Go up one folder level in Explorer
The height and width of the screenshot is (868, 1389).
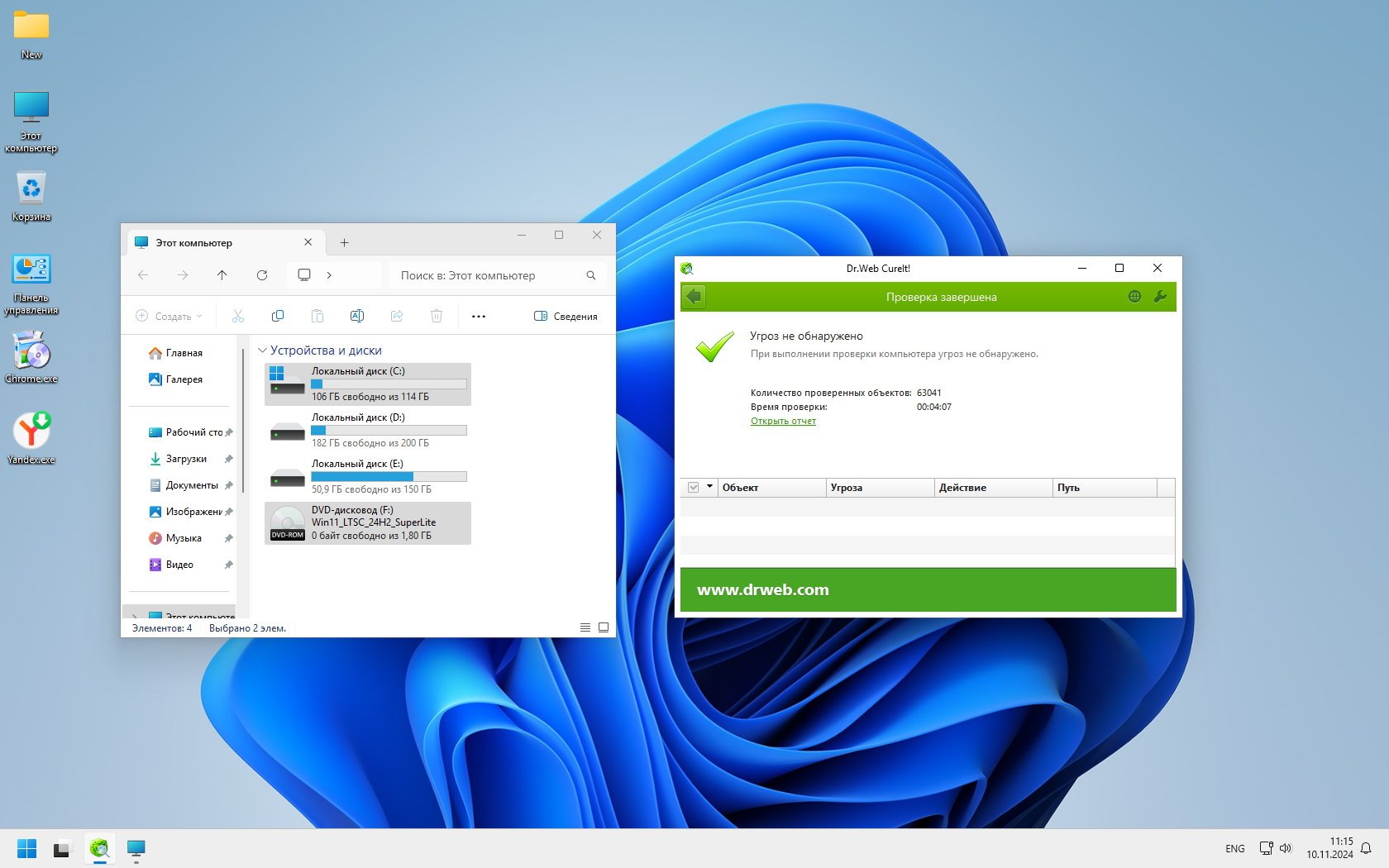click(222, 275)
